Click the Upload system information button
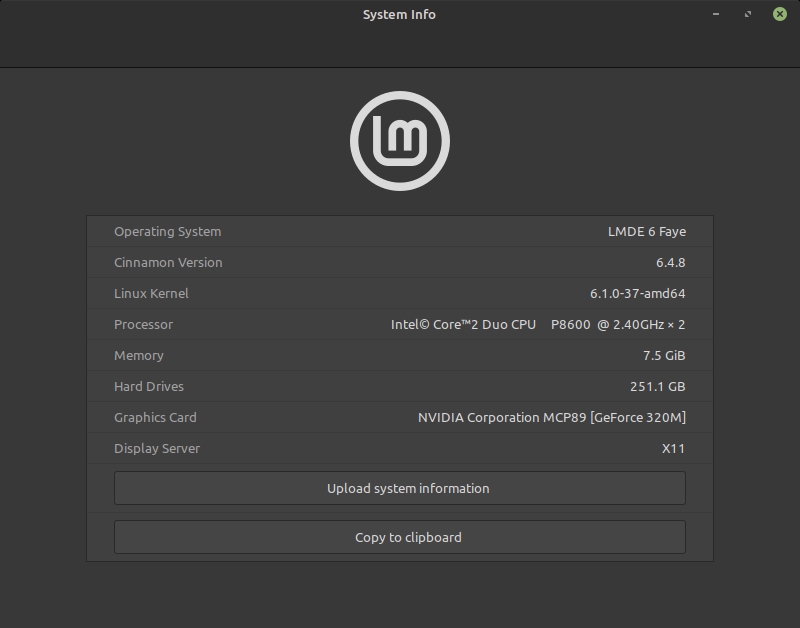Viewport: 800px width, 628px height. [x=399, y=488]
